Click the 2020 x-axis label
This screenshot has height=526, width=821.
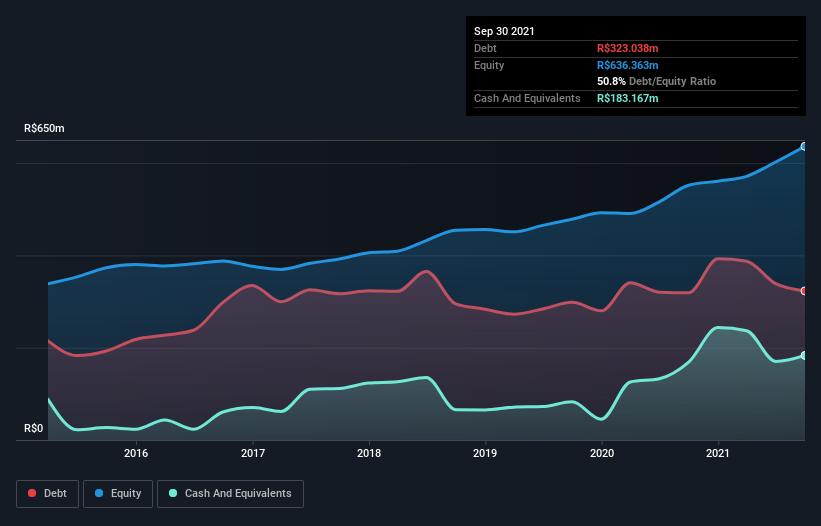click(x=602, y=453)
